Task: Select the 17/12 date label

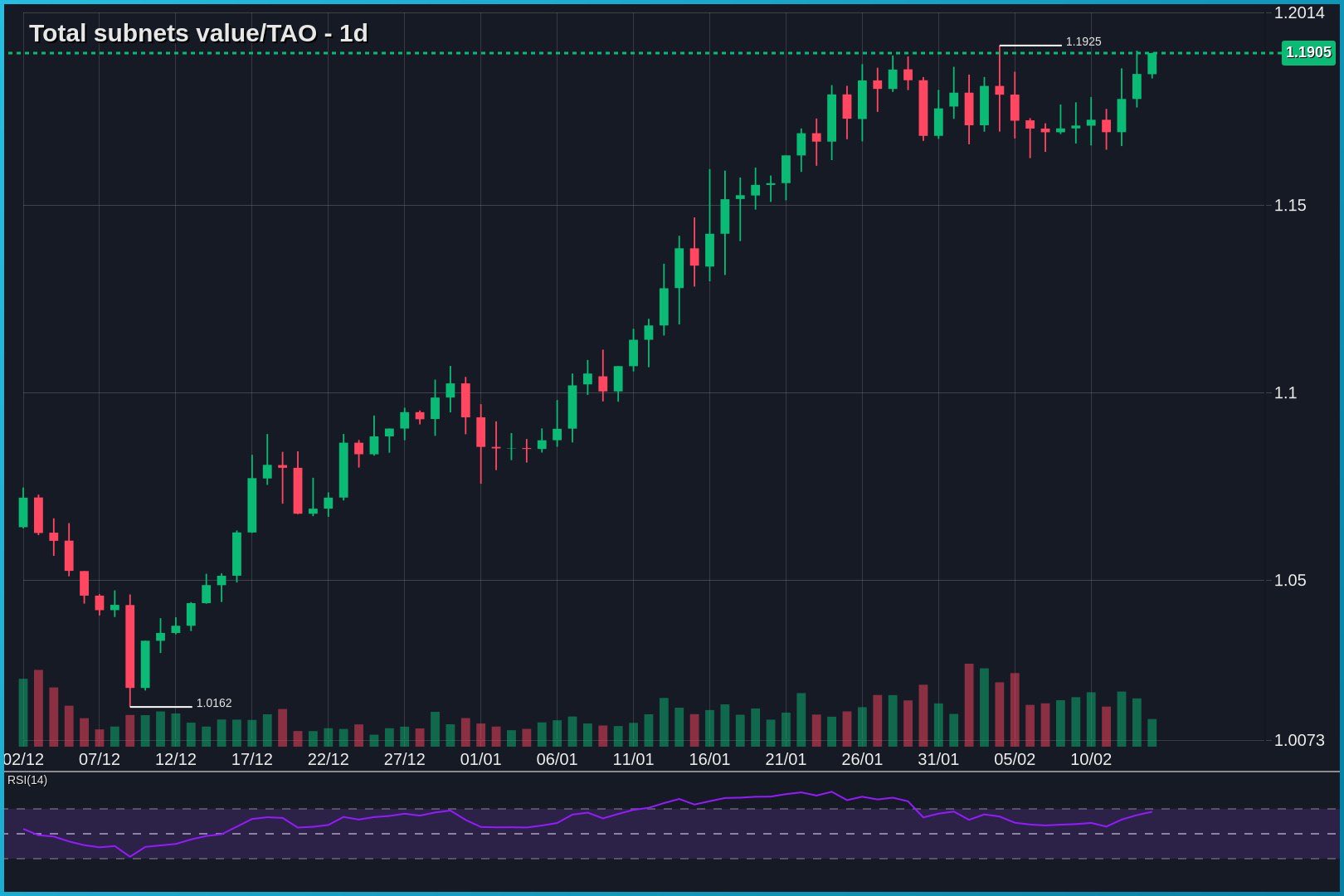Action: (252, 759)
